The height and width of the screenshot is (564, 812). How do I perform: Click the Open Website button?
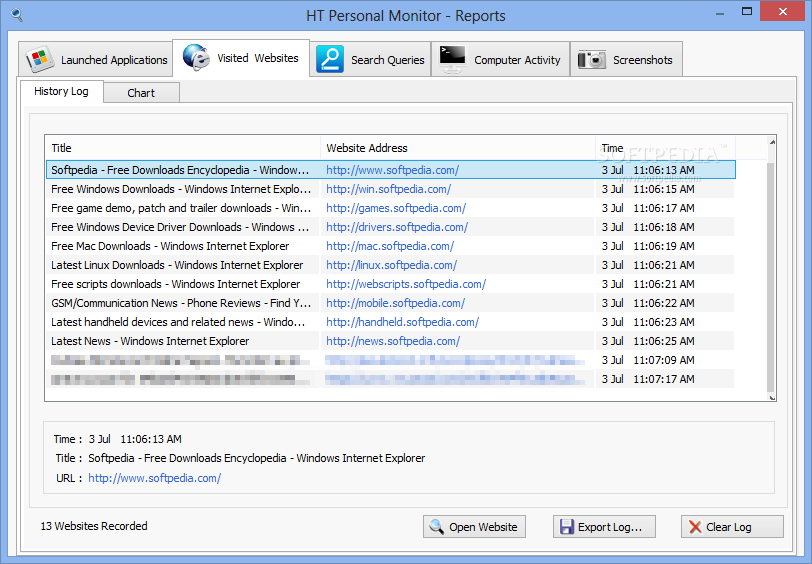474,527
